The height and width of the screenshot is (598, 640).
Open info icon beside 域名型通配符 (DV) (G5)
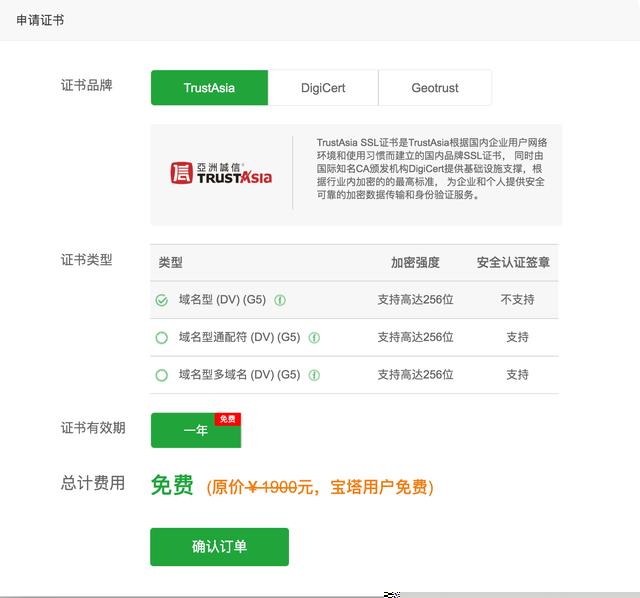pyautogui.click(x=314, y=338)
